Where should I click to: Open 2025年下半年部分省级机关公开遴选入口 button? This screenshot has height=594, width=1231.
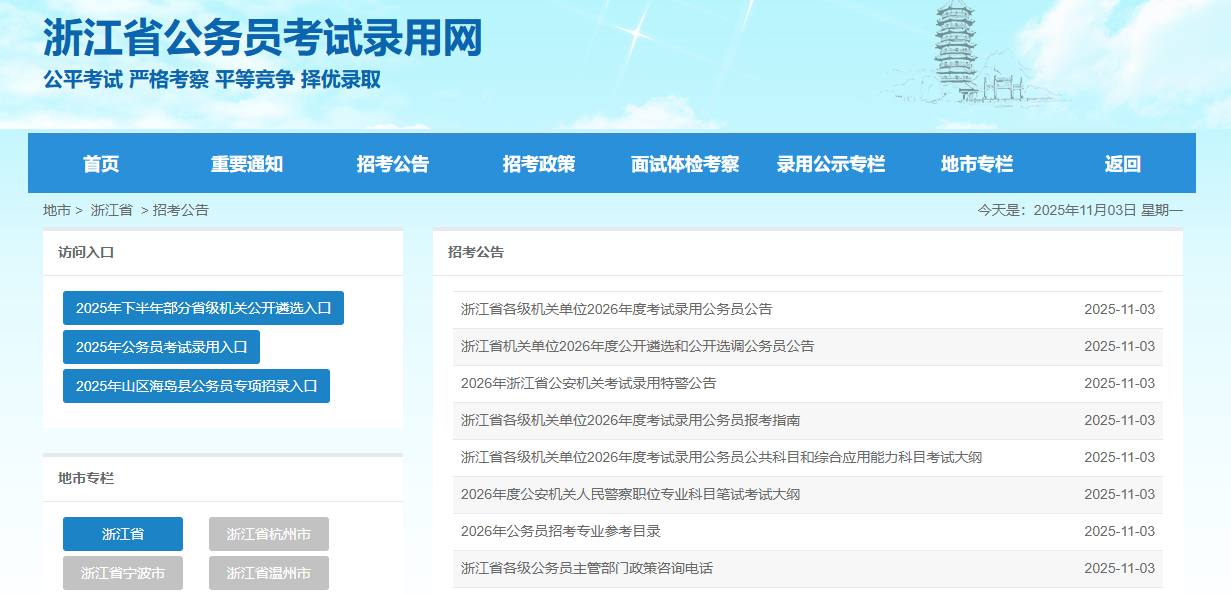click(203, 308)
